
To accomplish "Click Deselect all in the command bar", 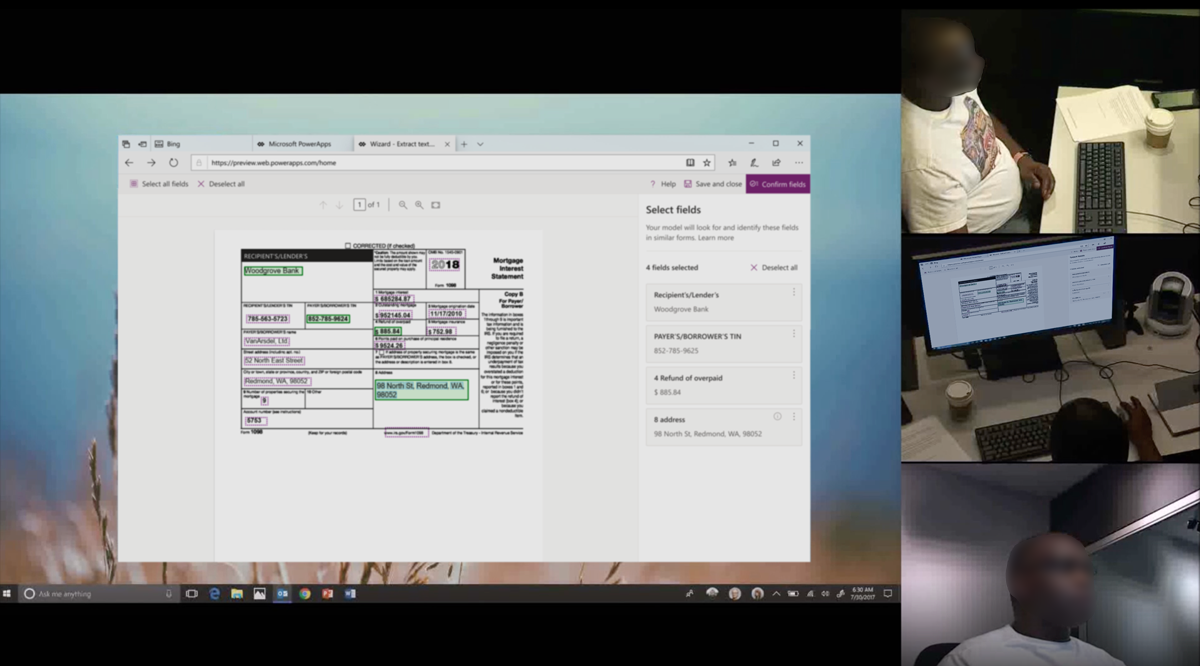I will (221, 184).
